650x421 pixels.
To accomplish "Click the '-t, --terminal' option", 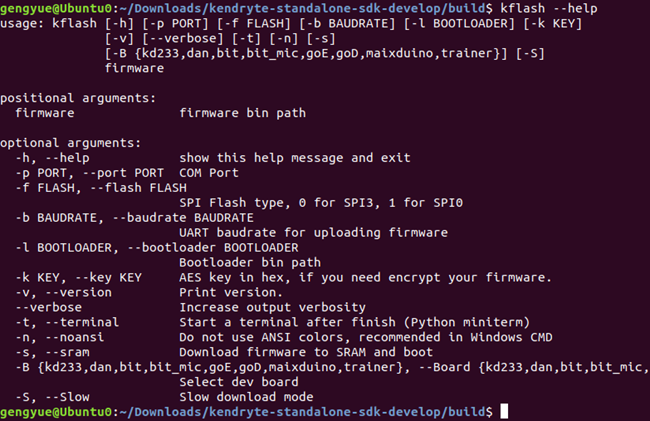I will (x=67, y=322).
